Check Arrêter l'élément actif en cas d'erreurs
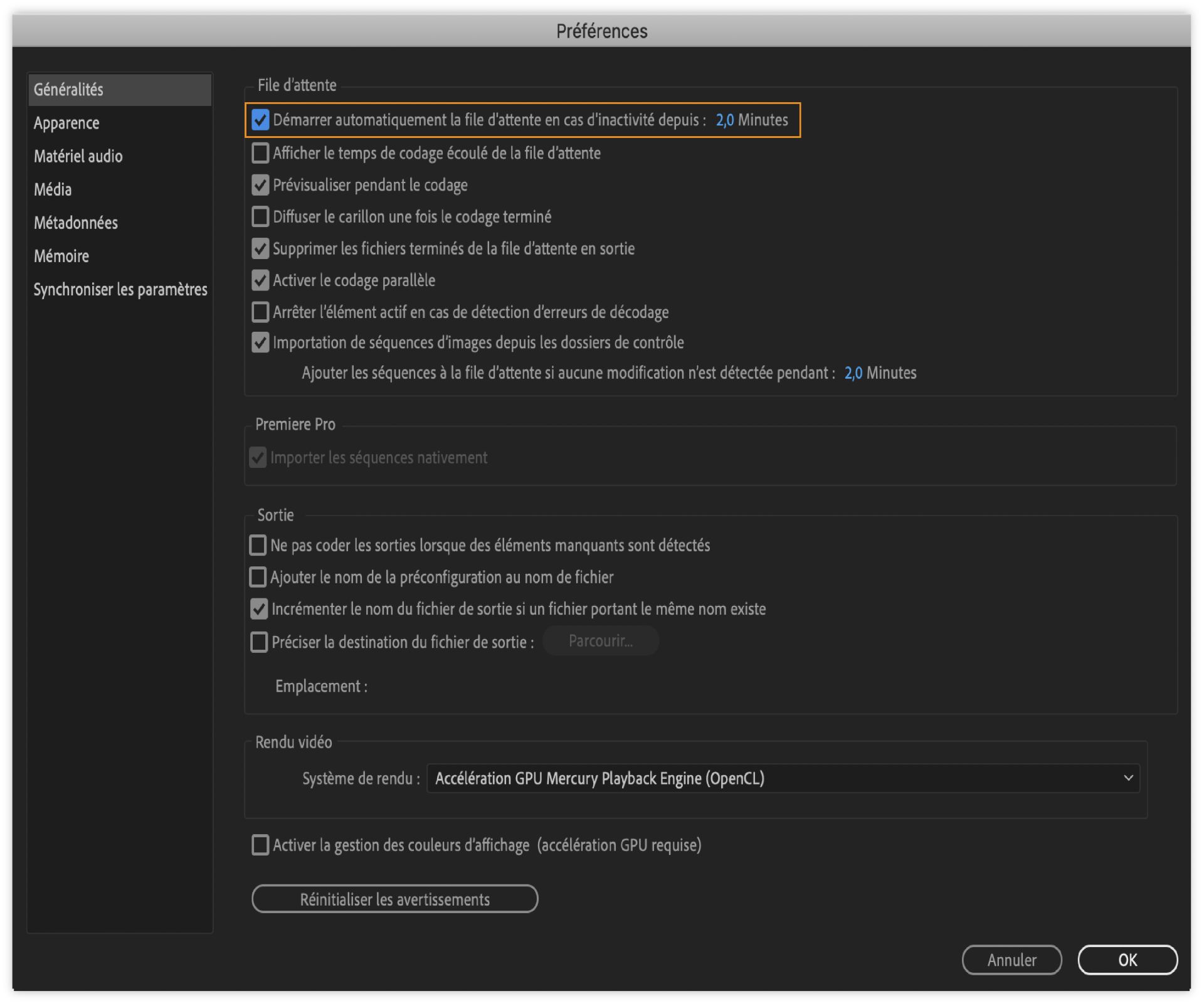1204x1006 pixels. 260,312
